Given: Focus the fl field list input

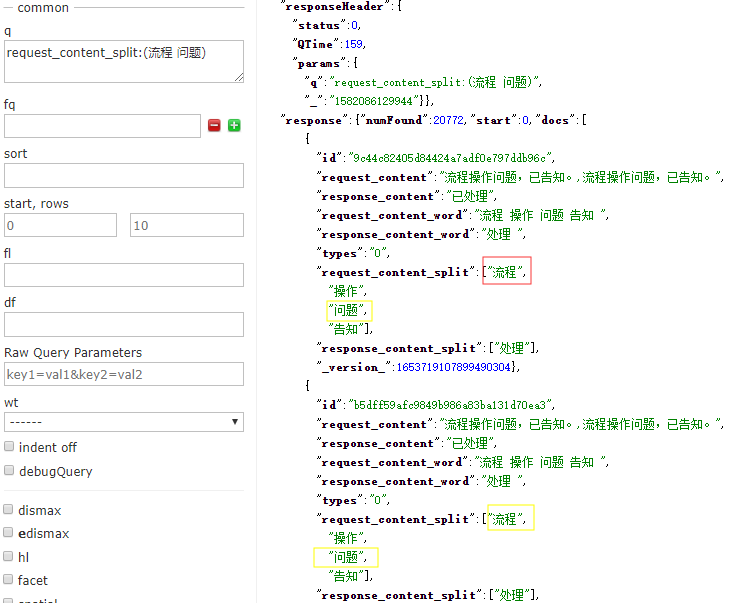Looking at the screenshot, I should [x=124, y=275].
